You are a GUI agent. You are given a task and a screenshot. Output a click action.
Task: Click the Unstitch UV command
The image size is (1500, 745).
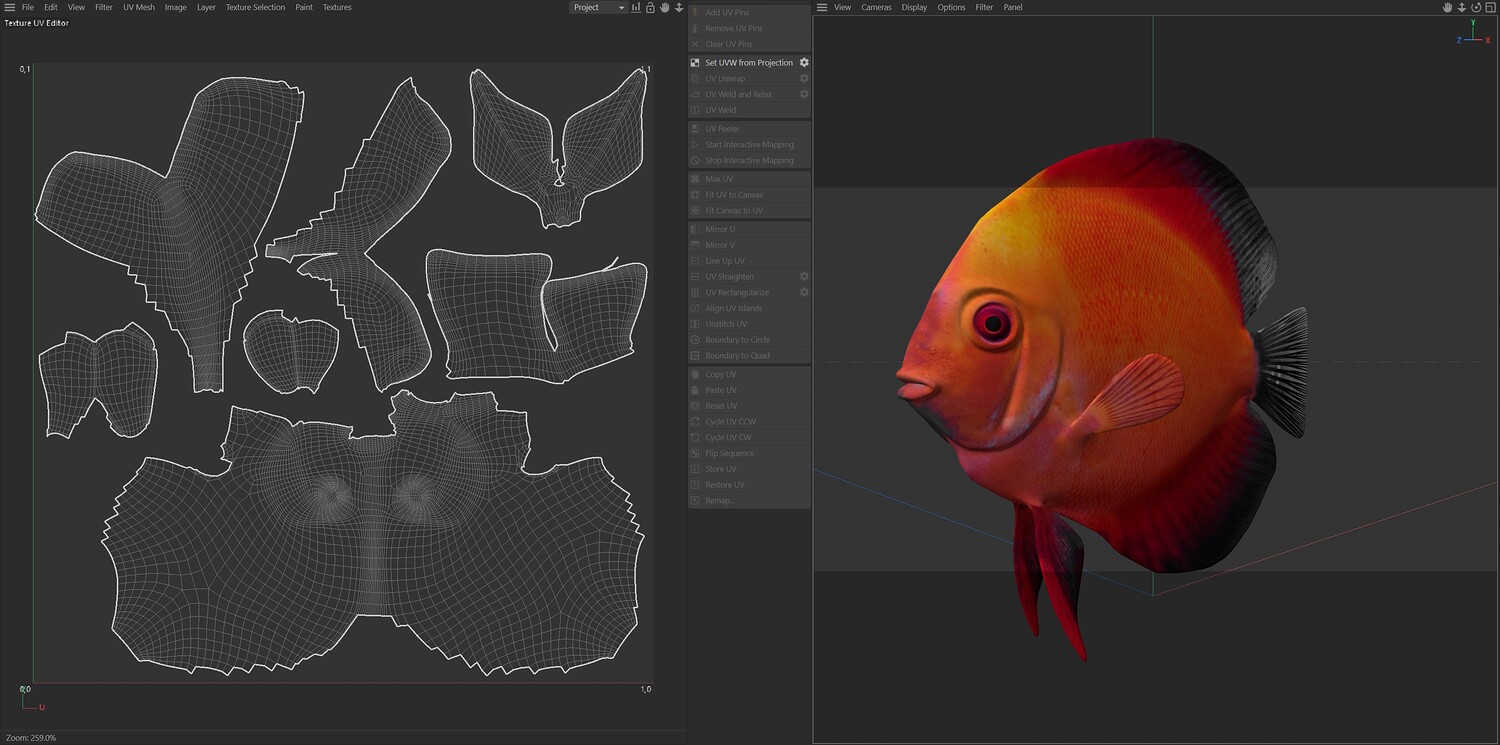pos(749,324)
